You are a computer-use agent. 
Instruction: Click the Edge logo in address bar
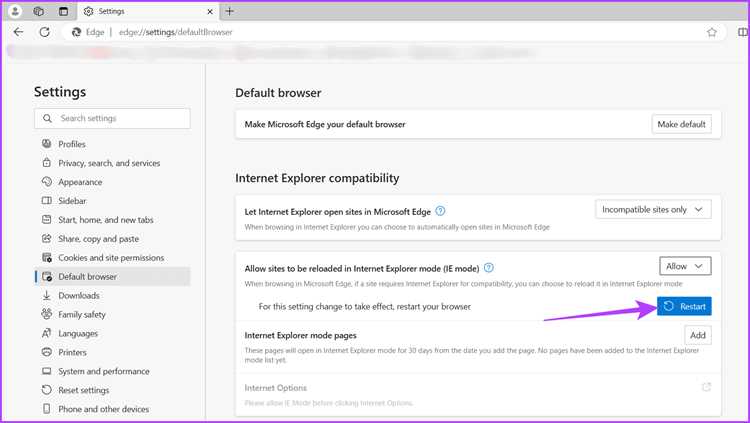coord(76,32)
